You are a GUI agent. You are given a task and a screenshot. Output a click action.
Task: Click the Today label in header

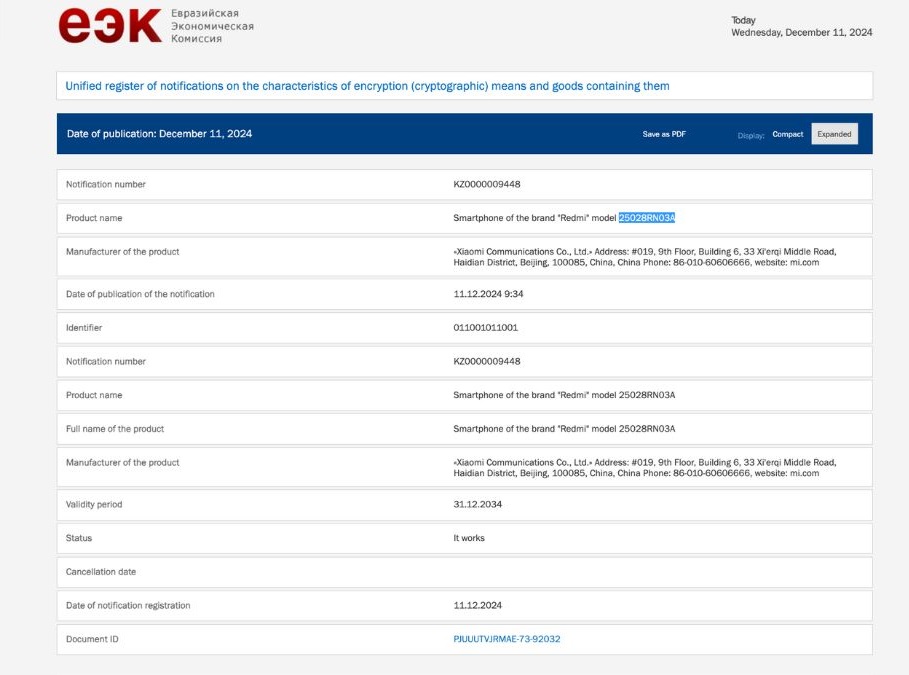pyautogui.click(x=743, y=20)
